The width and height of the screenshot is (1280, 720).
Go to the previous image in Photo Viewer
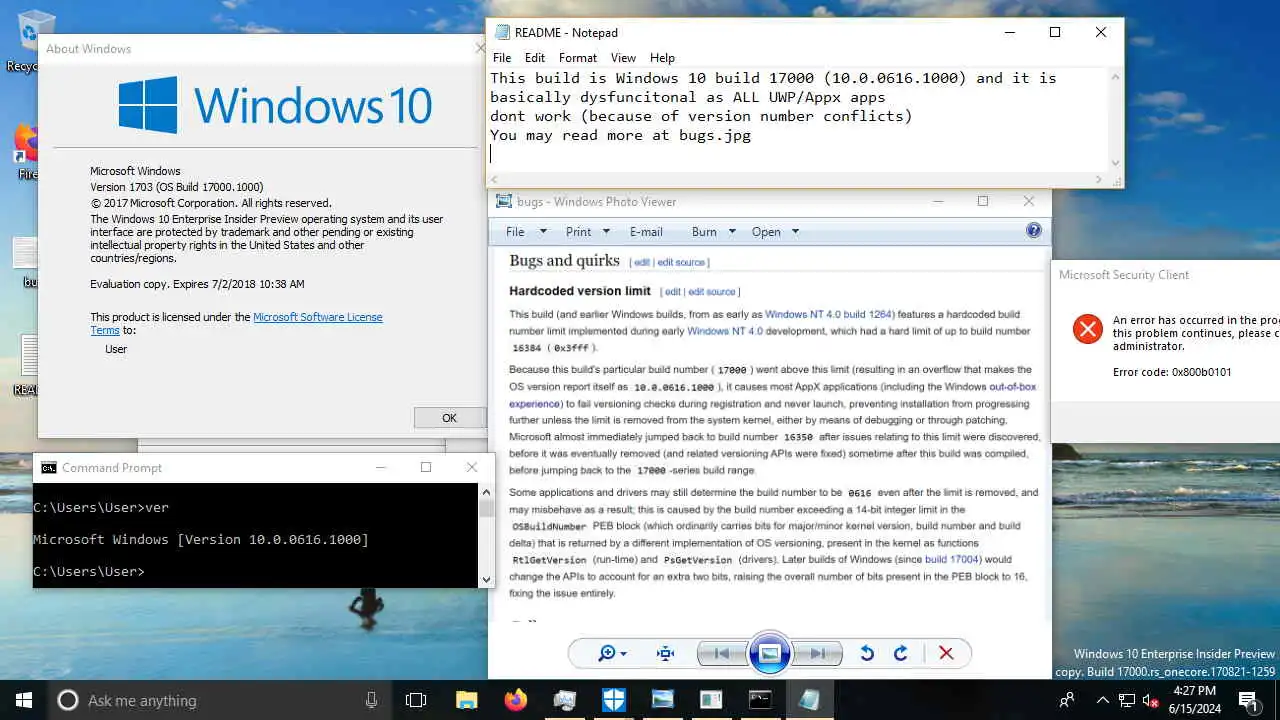[x=721, y=653]
